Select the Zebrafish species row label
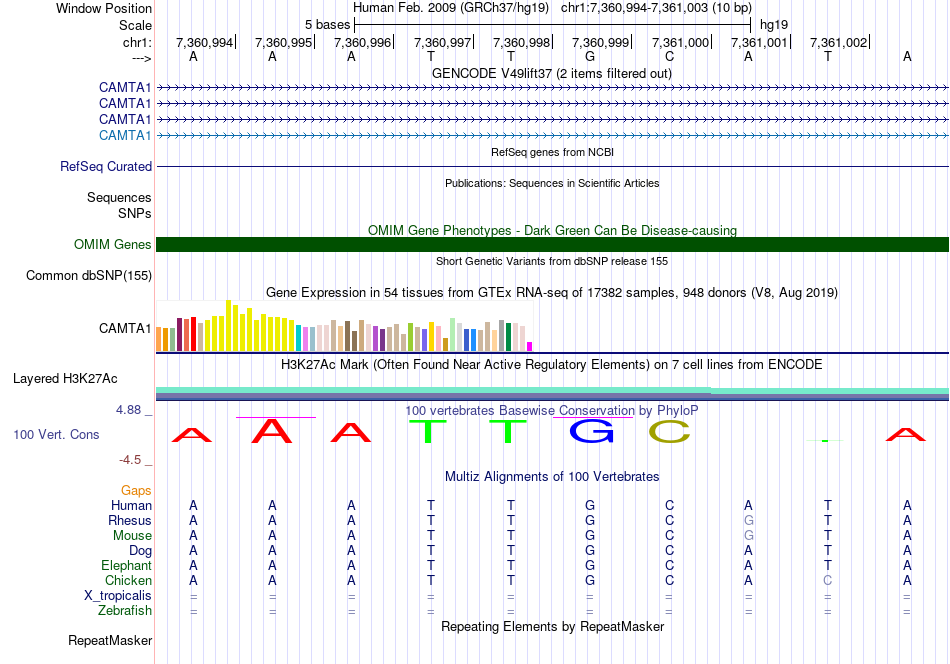 [125, 610]
